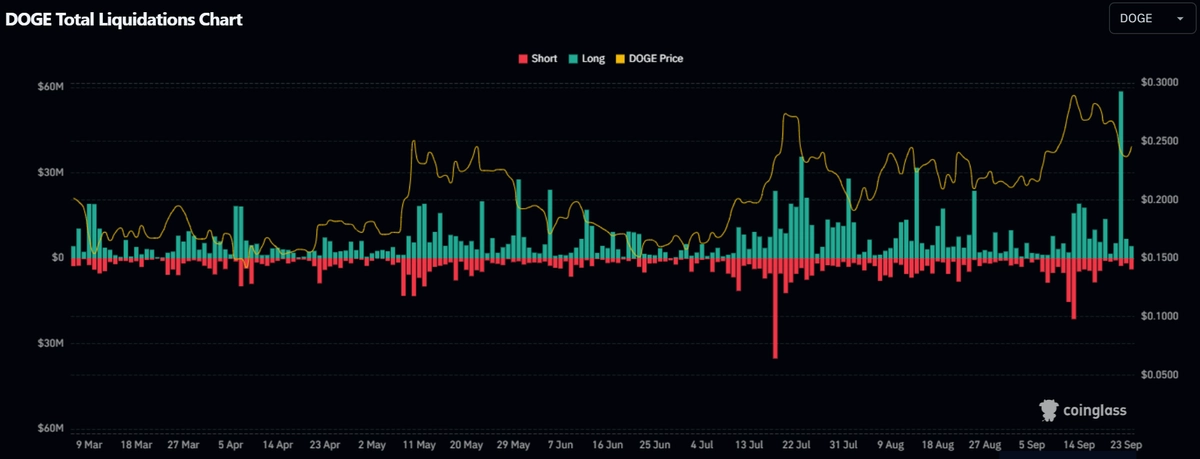The width and height of the screenshot is (1200, 459).
Task: Click the $0.2000 price axis label
Action: pos(1158,199)
